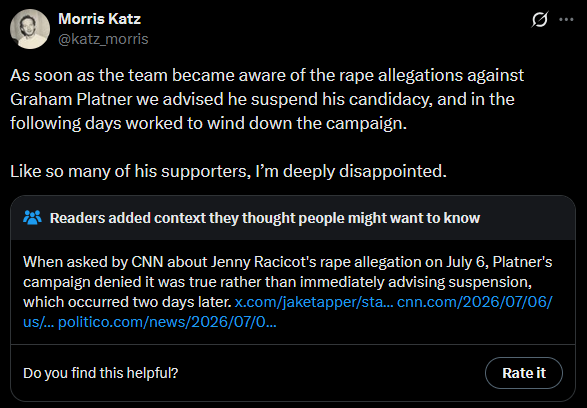The height and width of the screenshot is (408, 587).
Task: Open the cnn.com/2026/07/06 article link
Action: pyautogui.click(x=474, y=302)
